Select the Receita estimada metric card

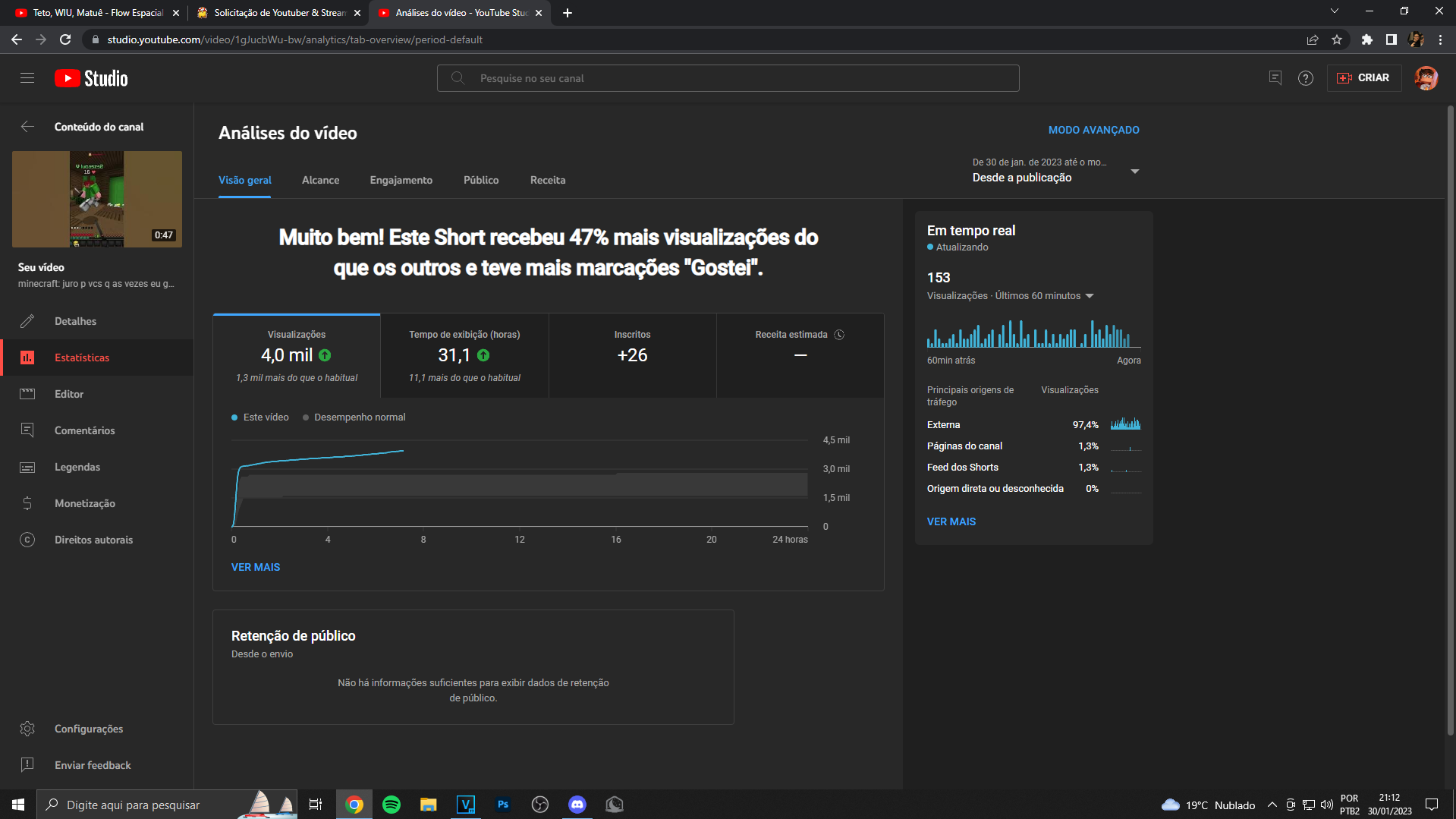800,355
